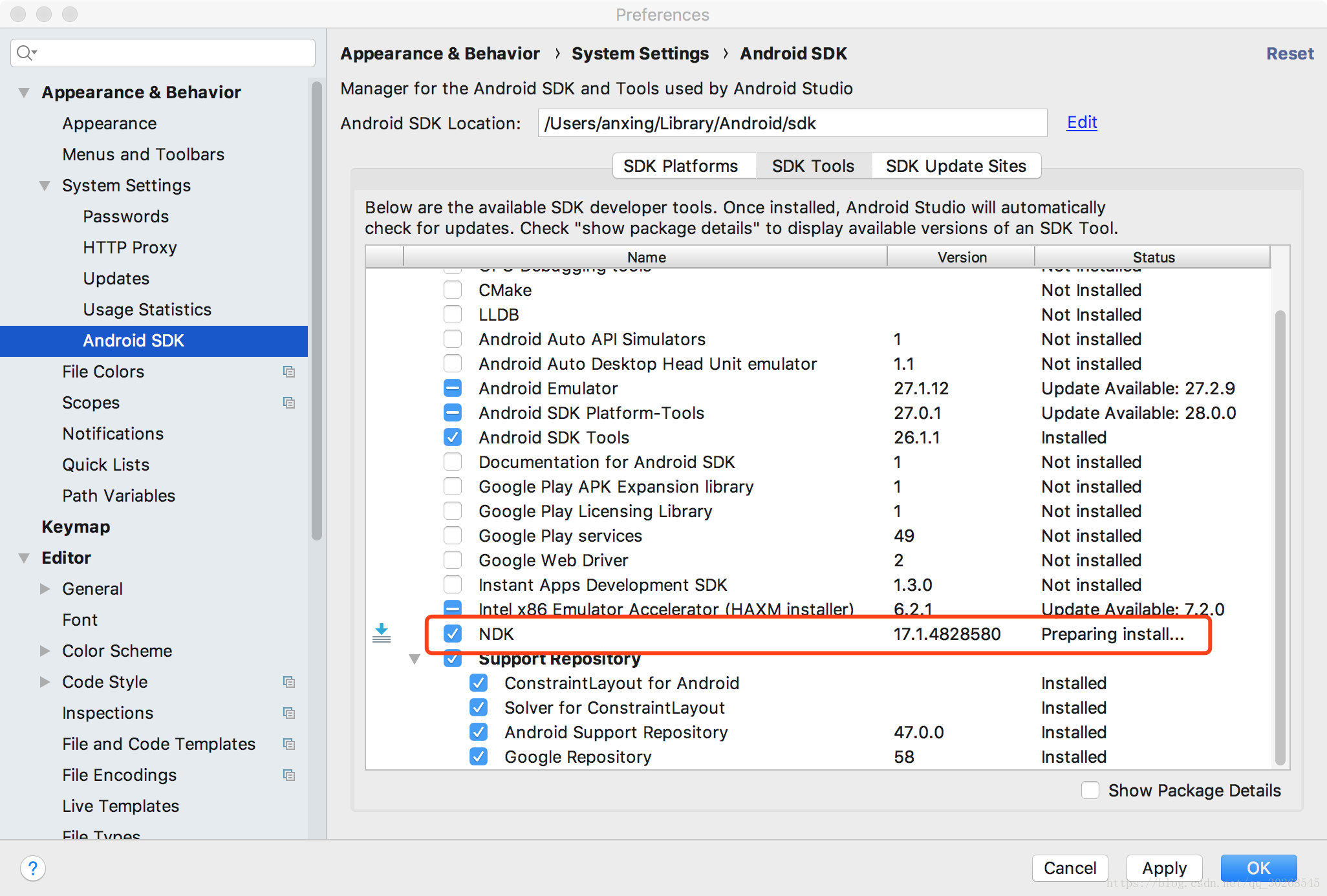Image resolution: width=1327 pixels, height=896 pixels.
Task: Click the settings tree scrollbar
Action: [316, 310]
